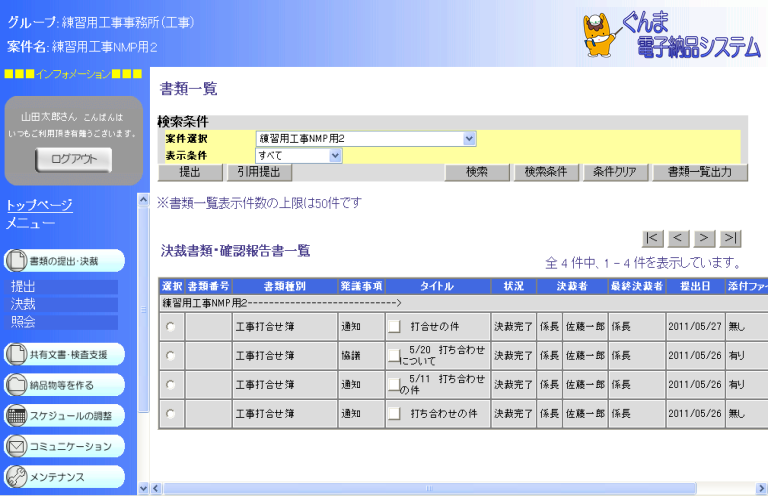This screenshot has height=496, width=768.
Task: Click the メンテナンス wrench icon
Action: tap(16, 477)
